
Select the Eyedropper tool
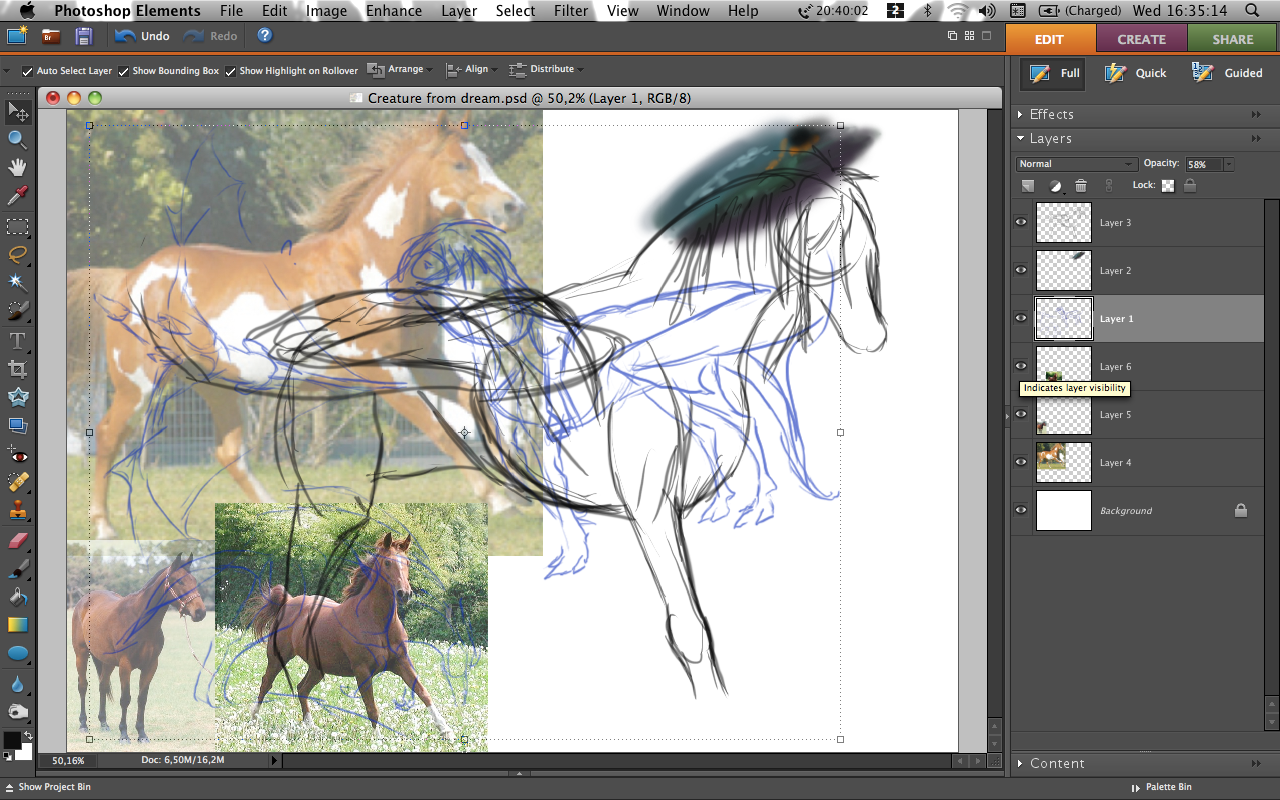click(17, 195)
